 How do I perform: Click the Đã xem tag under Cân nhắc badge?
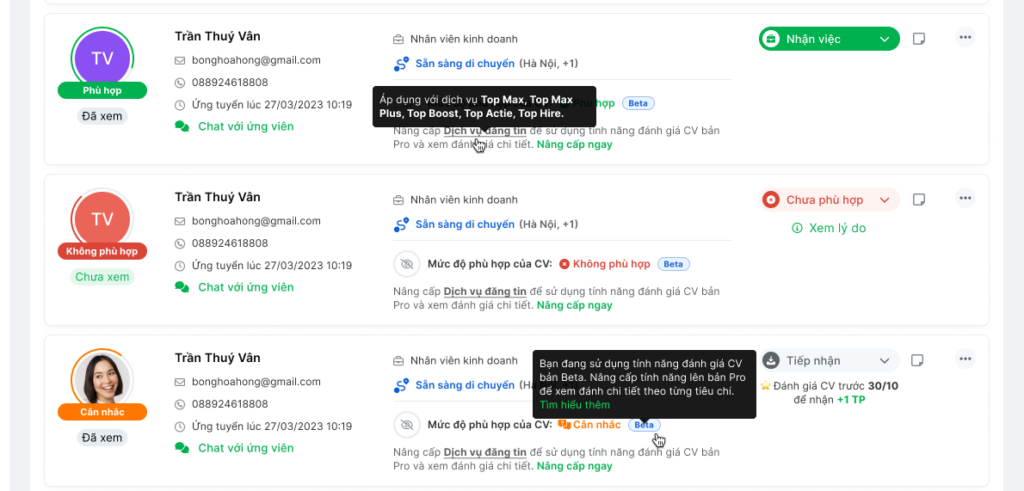(x=102, y=437)
